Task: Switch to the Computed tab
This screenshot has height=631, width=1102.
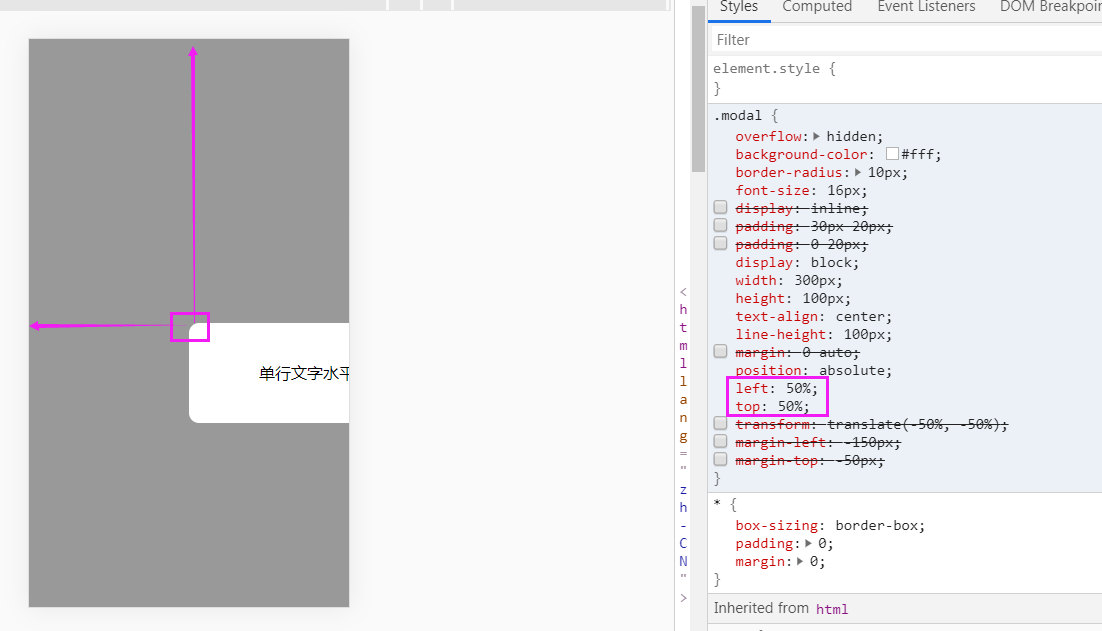Action: click(x=816, y=7)
